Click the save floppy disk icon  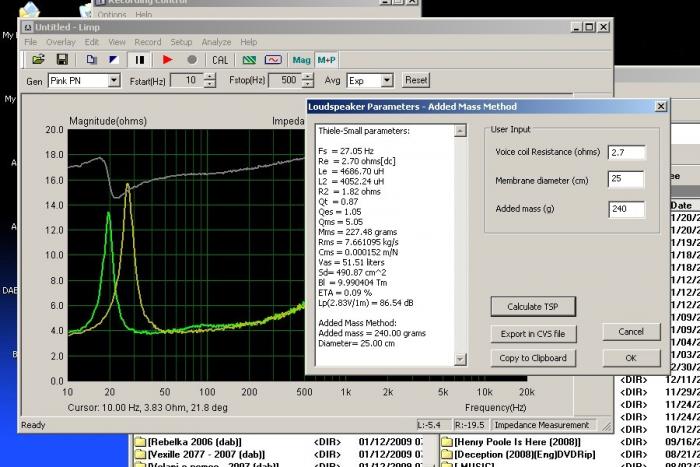(61, 60)
